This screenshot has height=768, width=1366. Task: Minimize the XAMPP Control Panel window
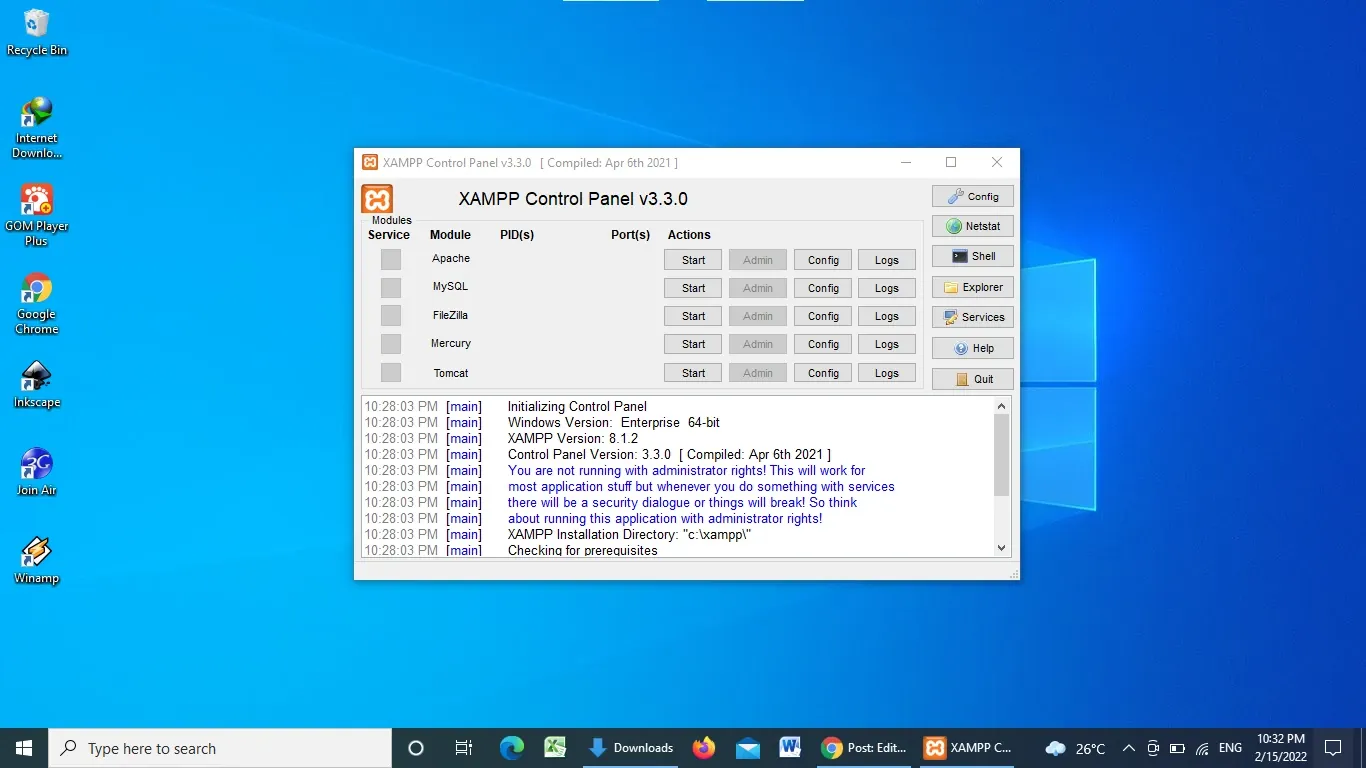tap(906, 162)
